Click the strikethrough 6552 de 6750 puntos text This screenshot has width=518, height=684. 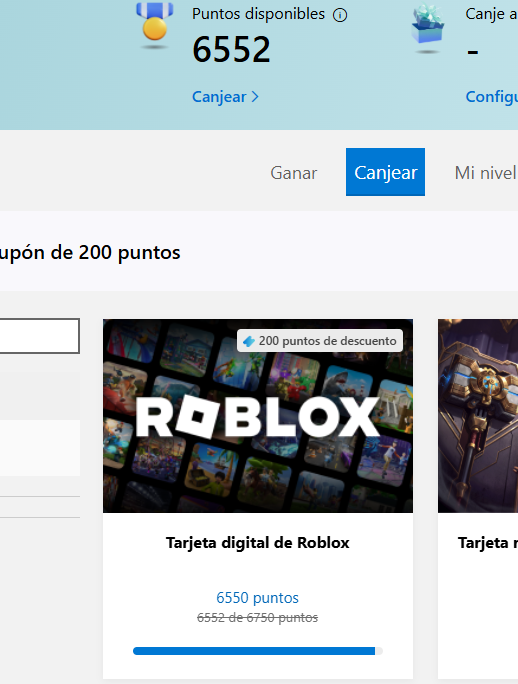(x=257, y=618)
